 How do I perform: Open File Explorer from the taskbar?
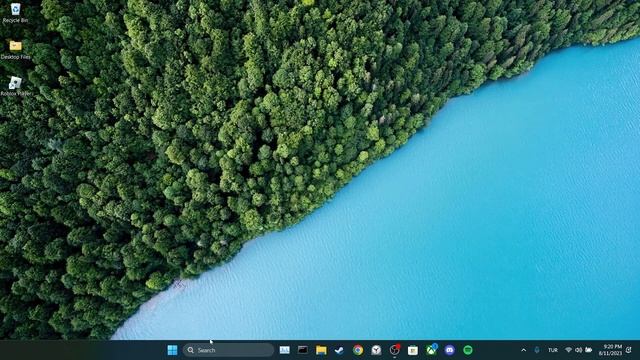coord(321,350)
